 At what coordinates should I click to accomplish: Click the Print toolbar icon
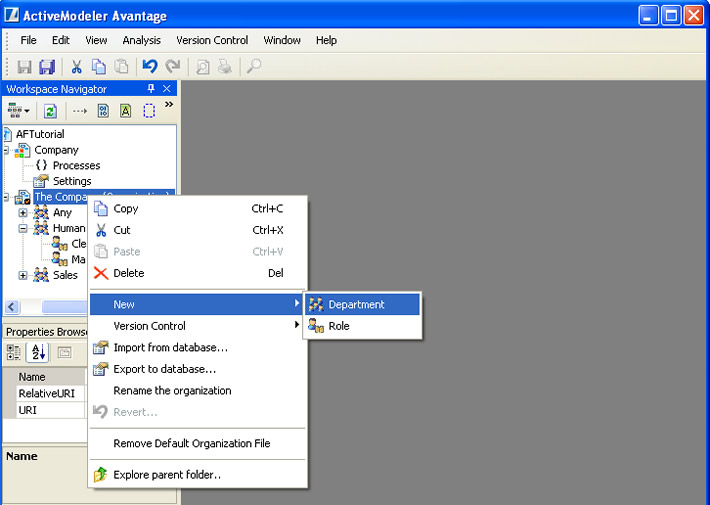coord(225,67)
